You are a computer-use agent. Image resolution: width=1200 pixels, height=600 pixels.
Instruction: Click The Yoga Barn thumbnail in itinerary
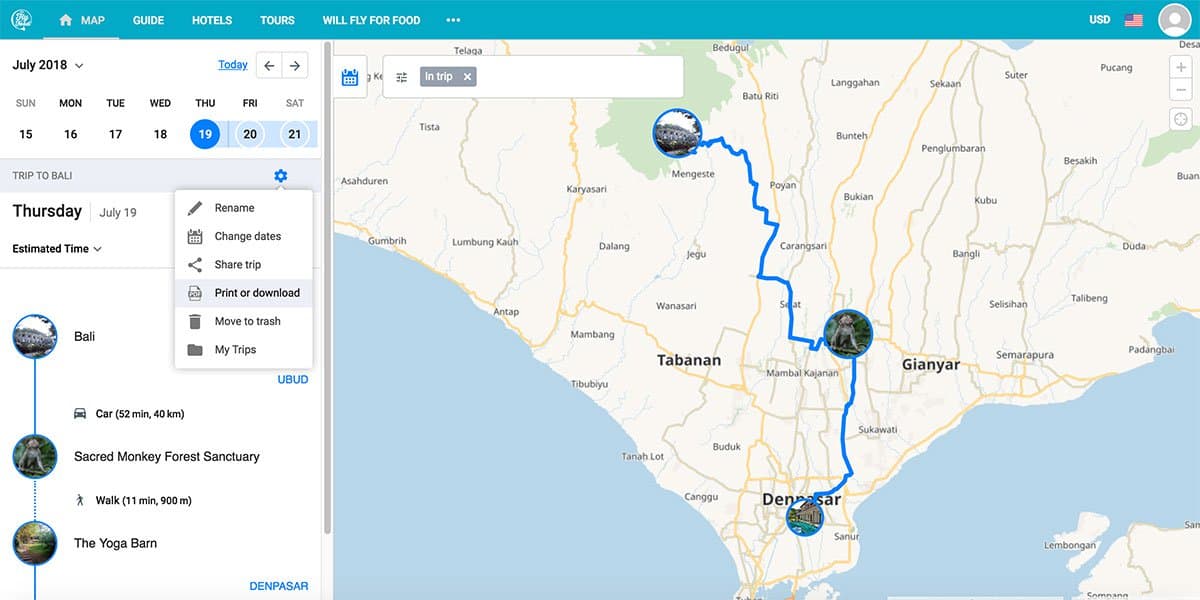coord(35,543)
